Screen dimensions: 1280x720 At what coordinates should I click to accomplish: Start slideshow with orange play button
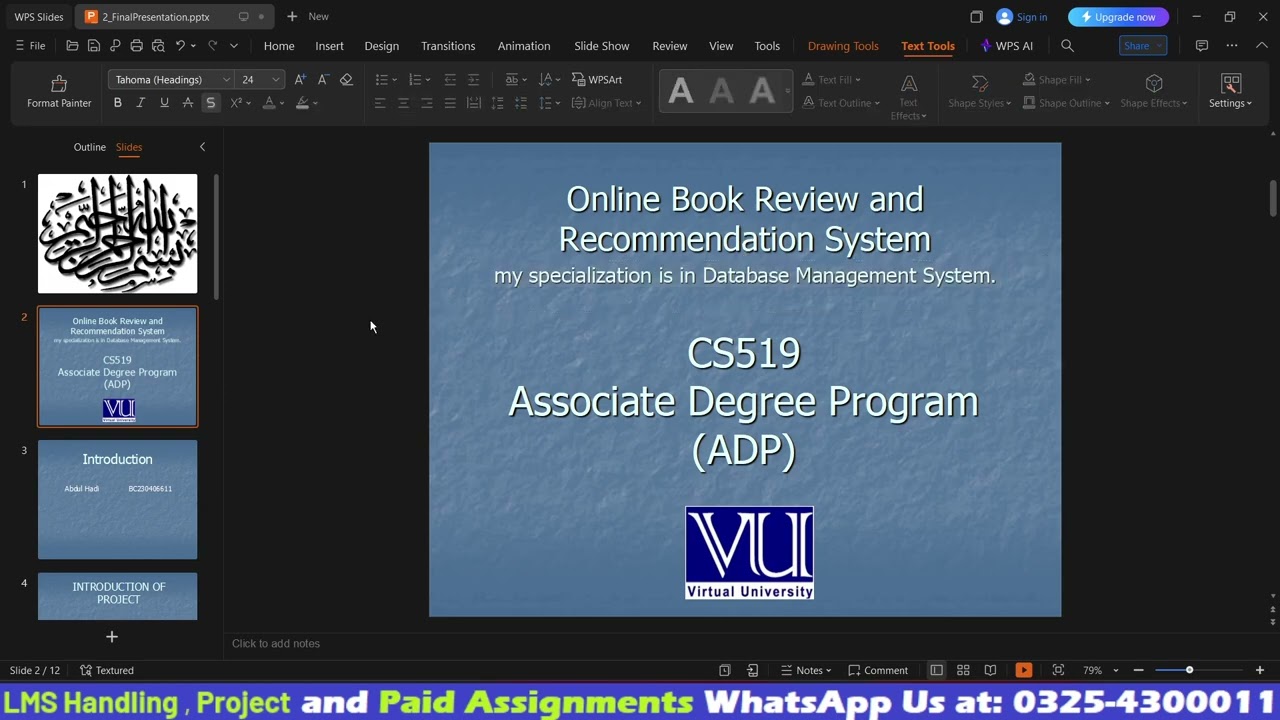1023,670
